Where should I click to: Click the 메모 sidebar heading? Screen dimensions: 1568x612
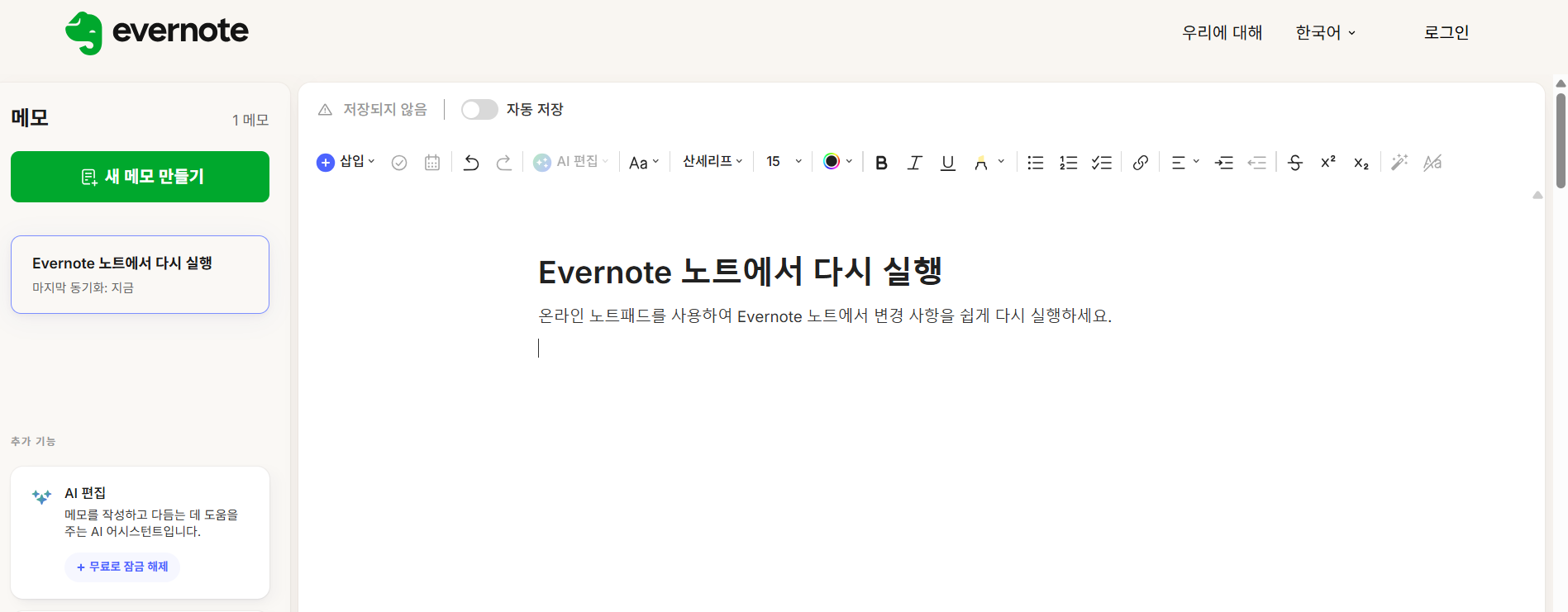click(x=30, y=118)
